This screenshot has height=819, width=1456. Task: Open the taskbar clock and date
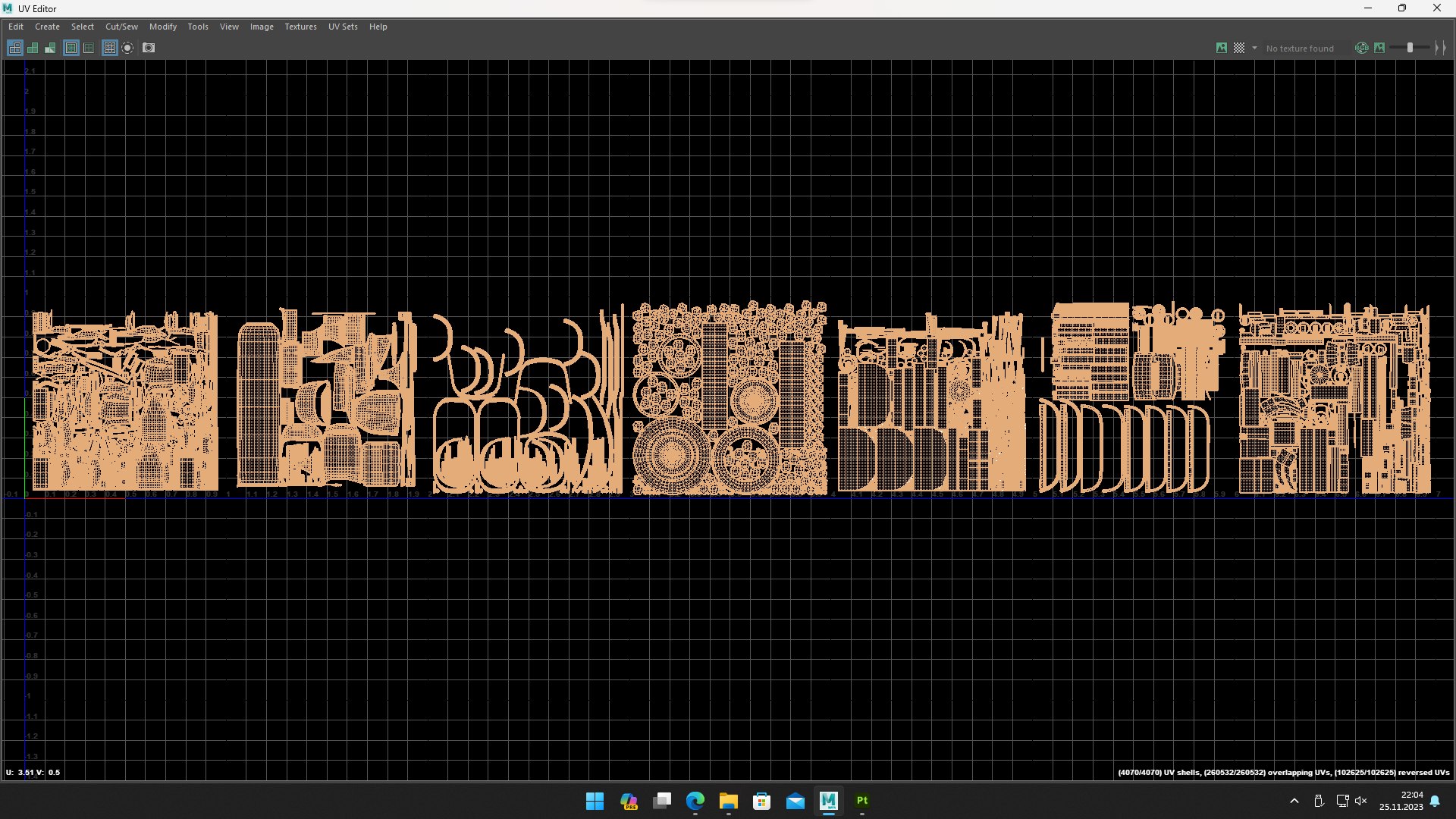(1401, 801)
